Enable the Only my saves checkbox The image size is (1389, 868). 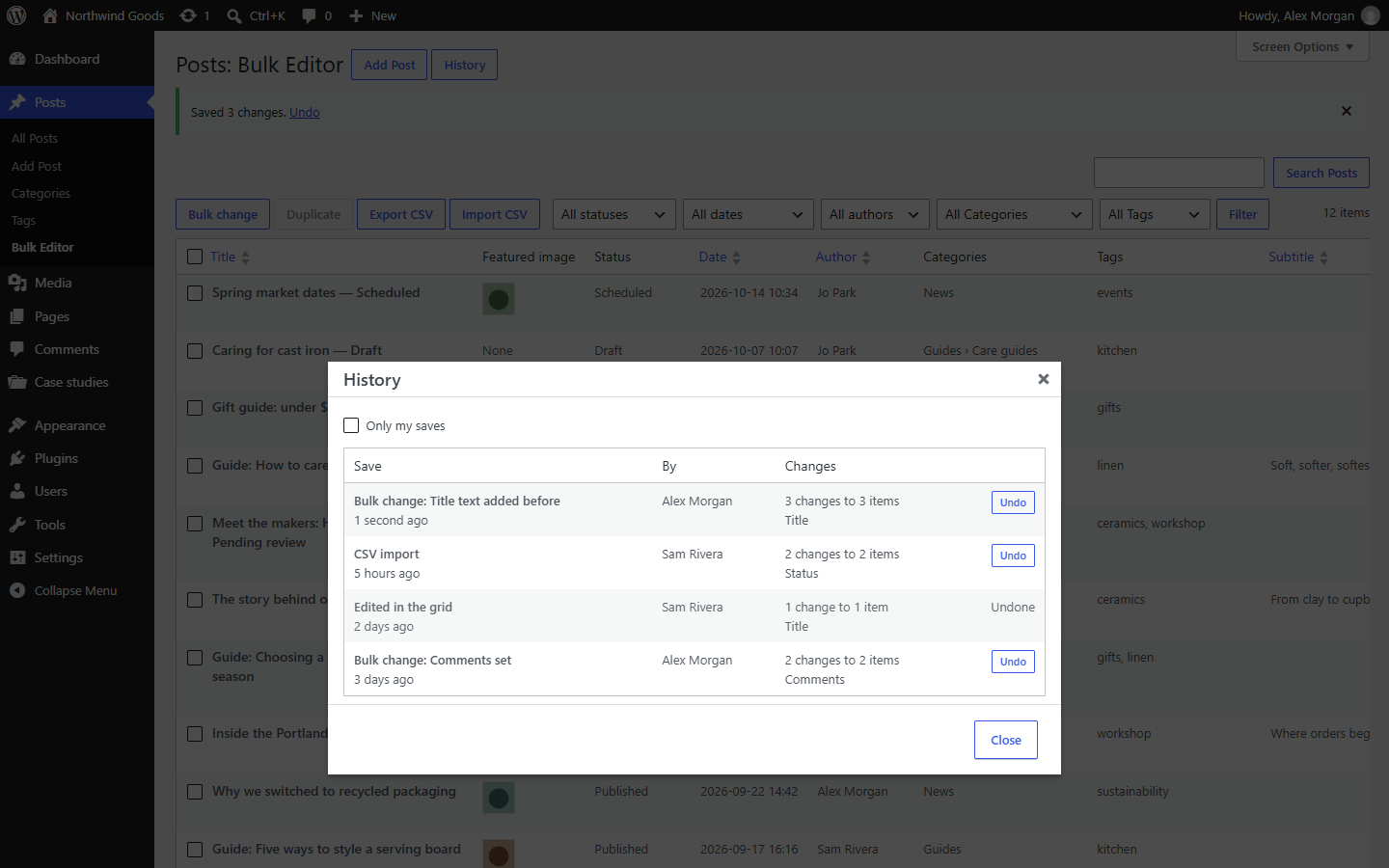(351, 425)
